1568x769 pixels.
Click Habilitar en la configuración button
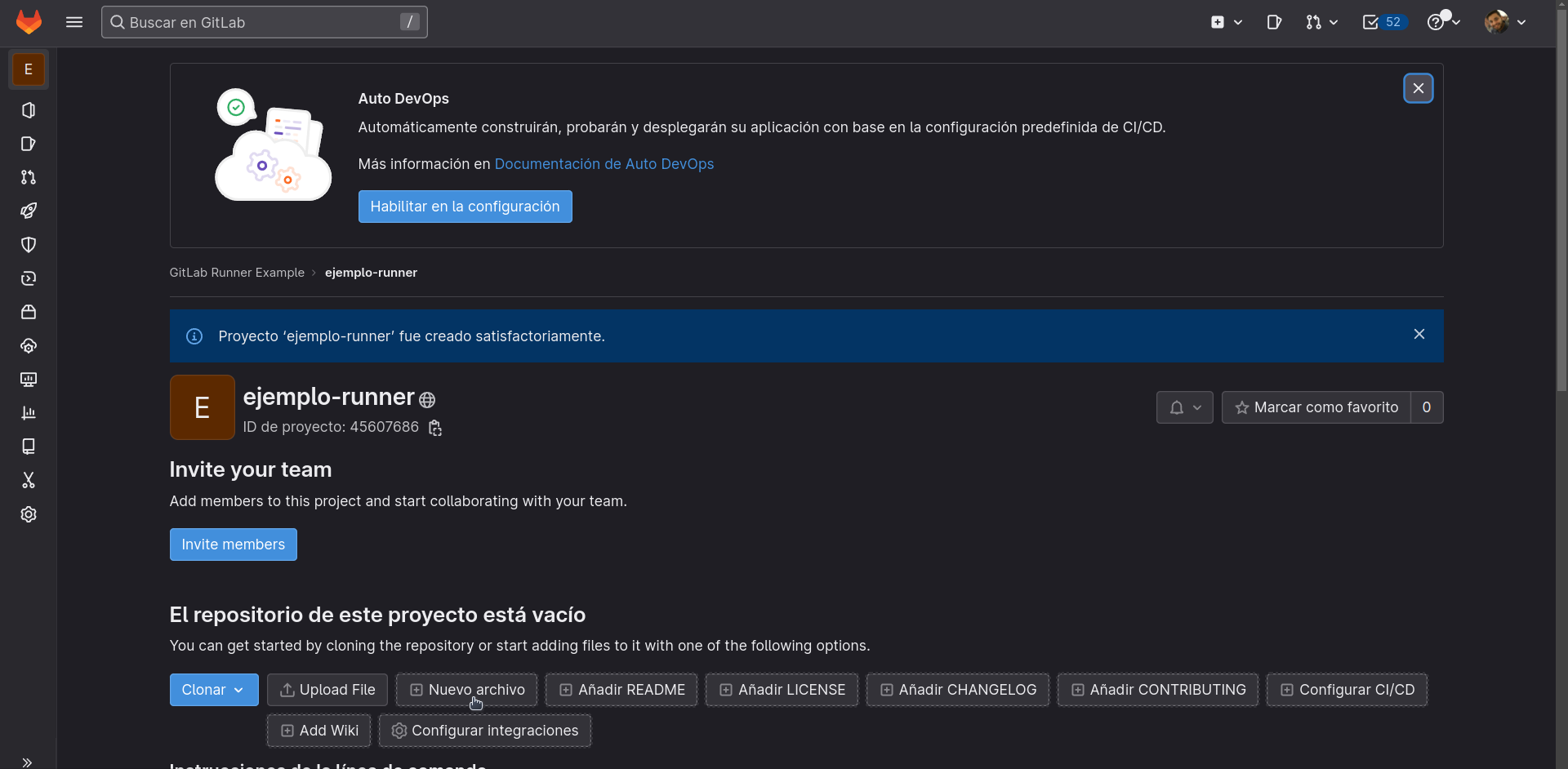click(x=465, y=207)
